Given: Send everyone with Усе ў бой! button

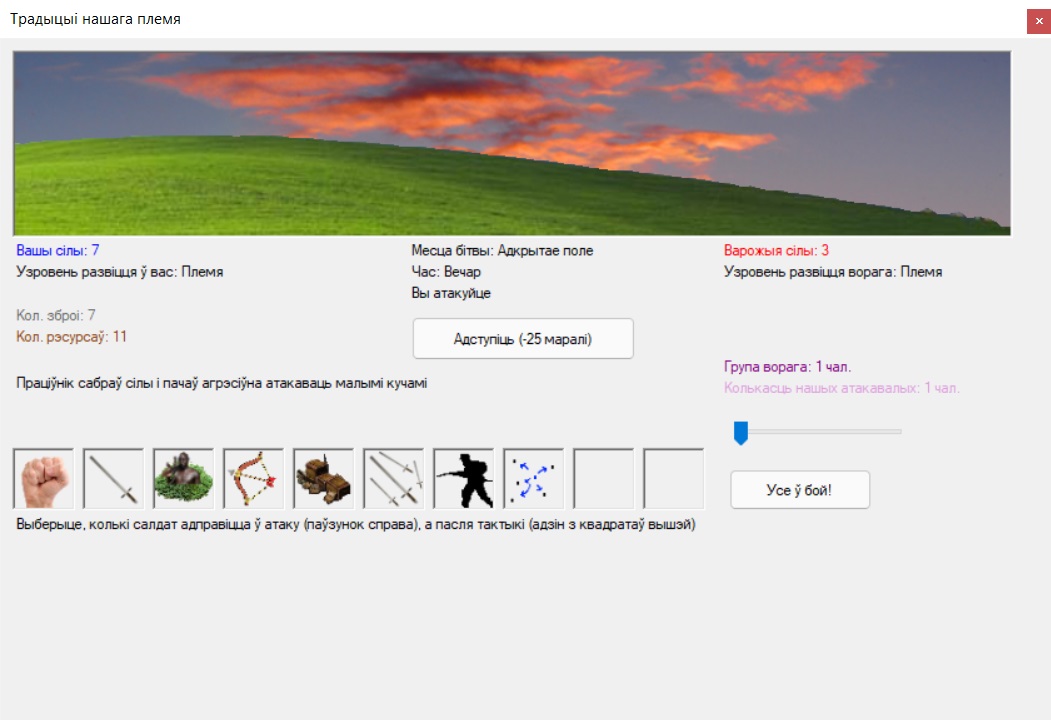Looking at the screenshot, I should click(x=800, y=490).
